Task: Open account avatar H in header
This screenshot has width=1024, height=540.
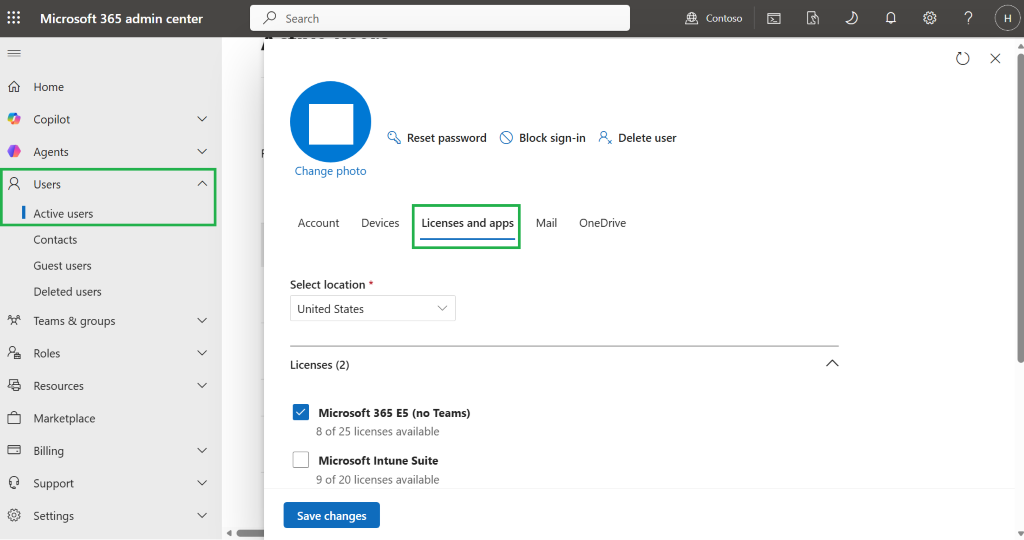Action: point(1007,18)
